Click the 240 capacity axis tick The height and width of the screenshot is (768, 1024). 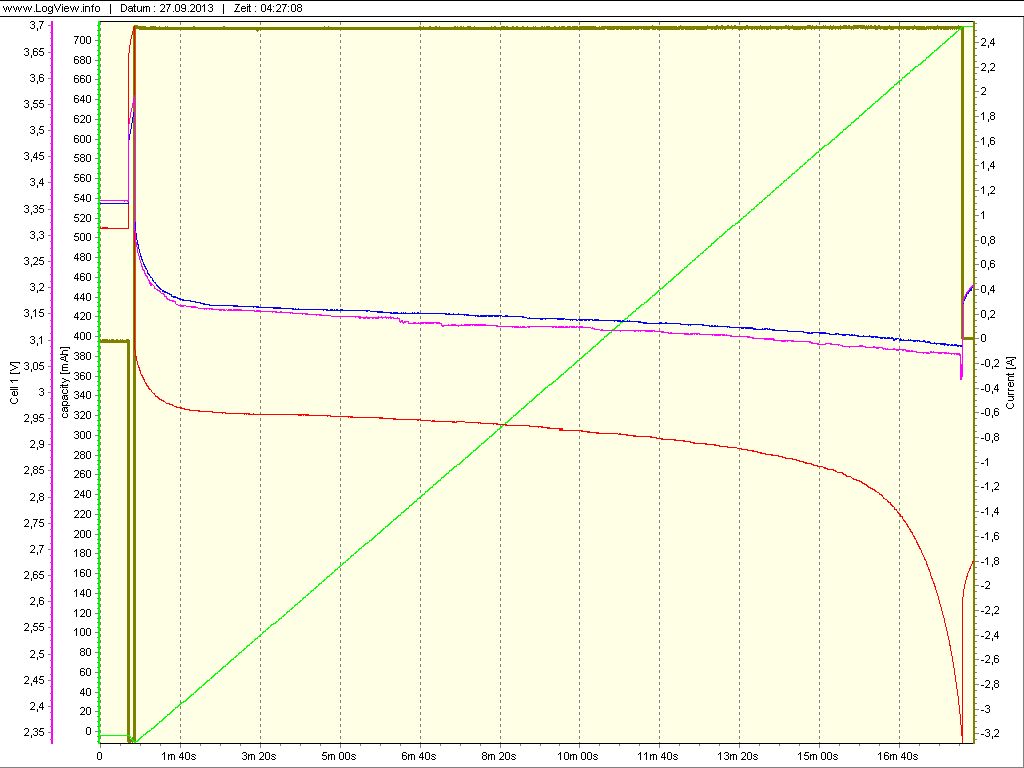(x=83, y=494)
